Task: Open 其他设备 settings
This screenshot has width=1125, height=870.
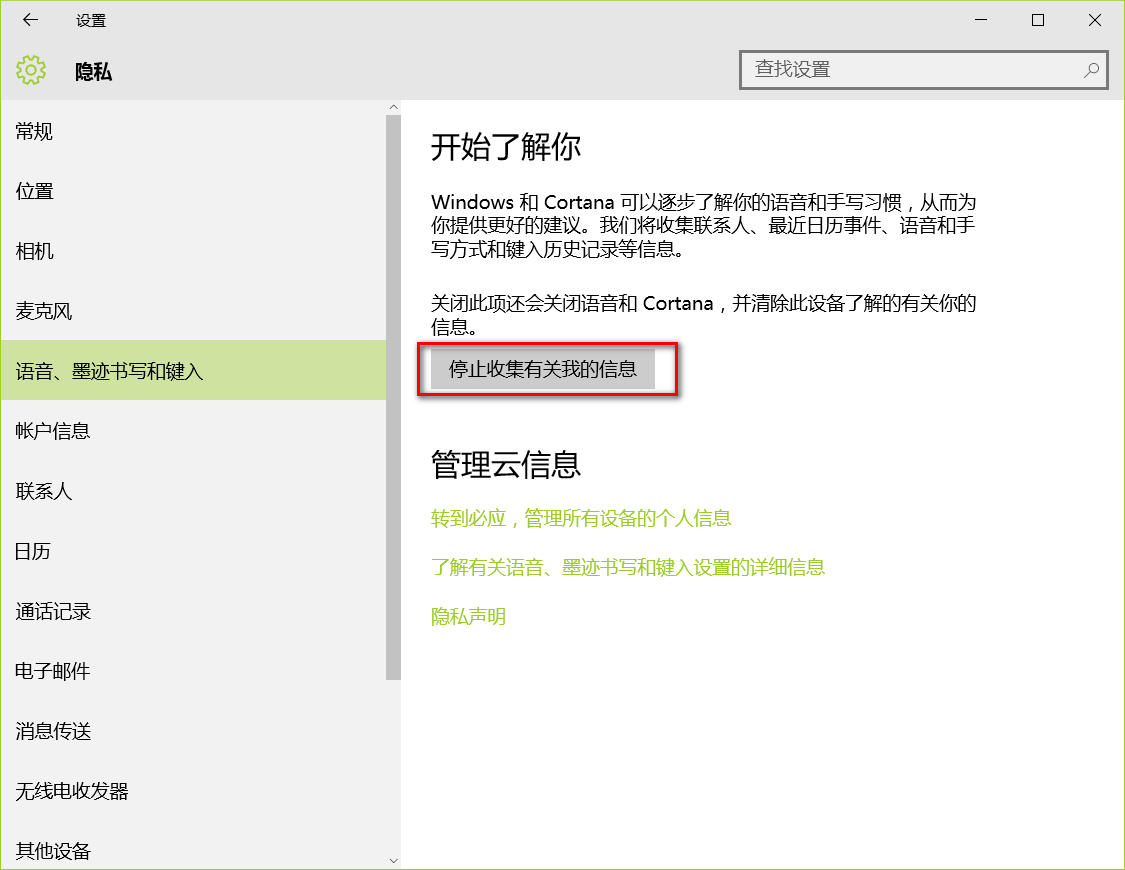Action: pyautogui.click(x=193, y=851)
